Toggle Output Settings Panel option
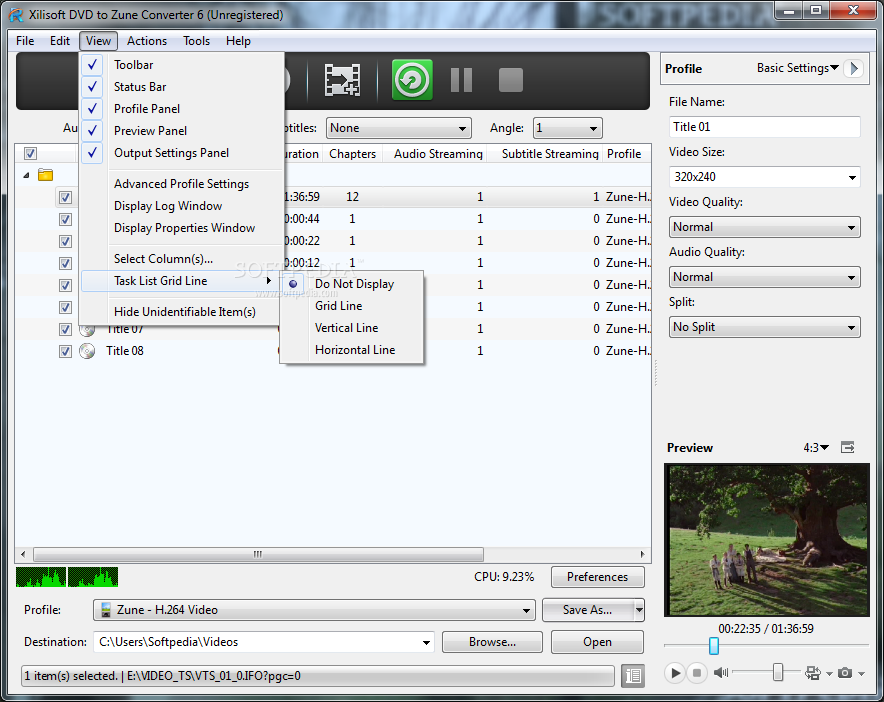The height and width of the screenshot is (702, 884). click(x=171, y=153)
